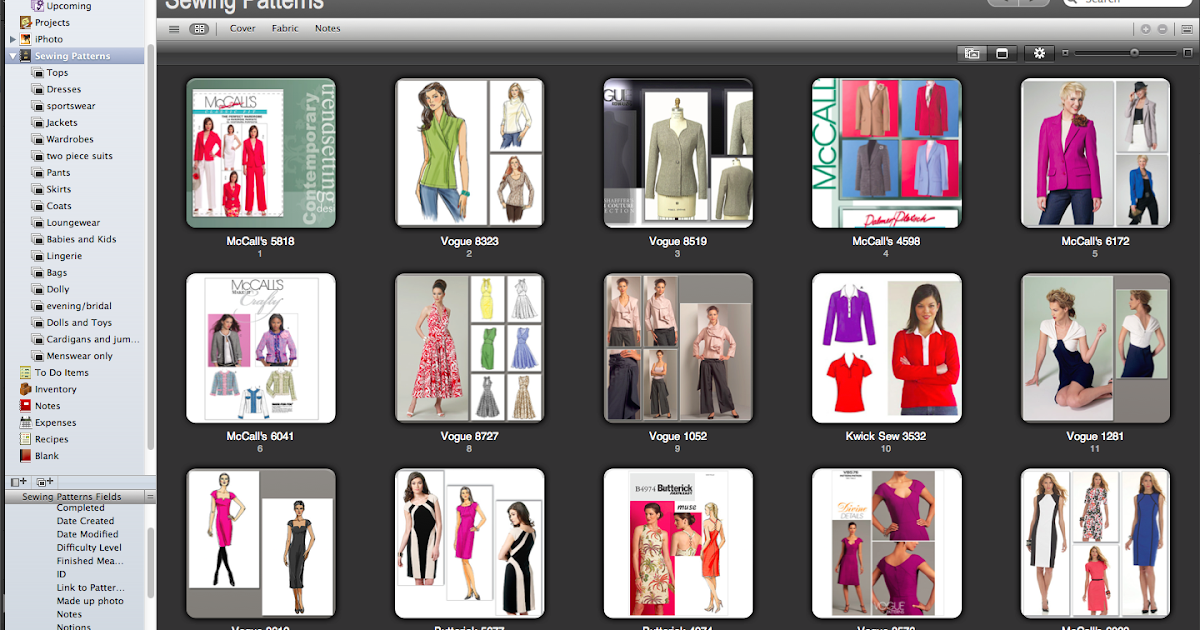Select the grid view toggle

[x=199, y=29]
